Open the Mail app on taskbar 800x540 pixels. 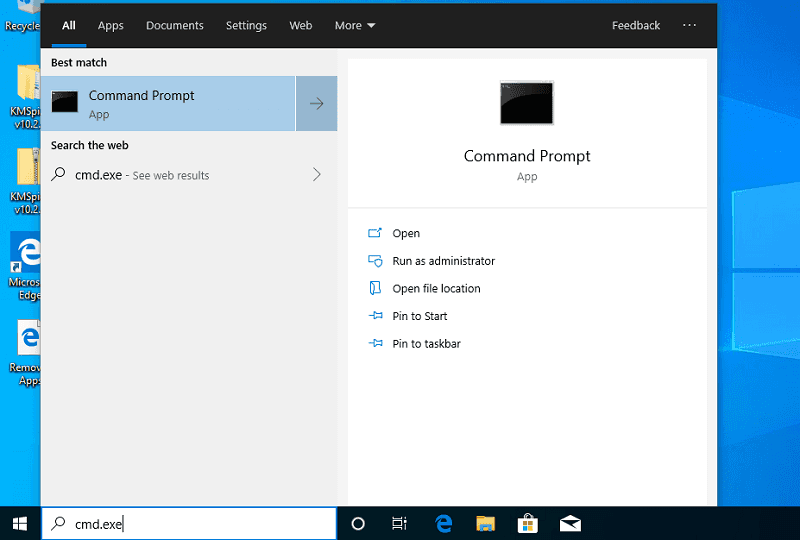[x=570, y=523]
